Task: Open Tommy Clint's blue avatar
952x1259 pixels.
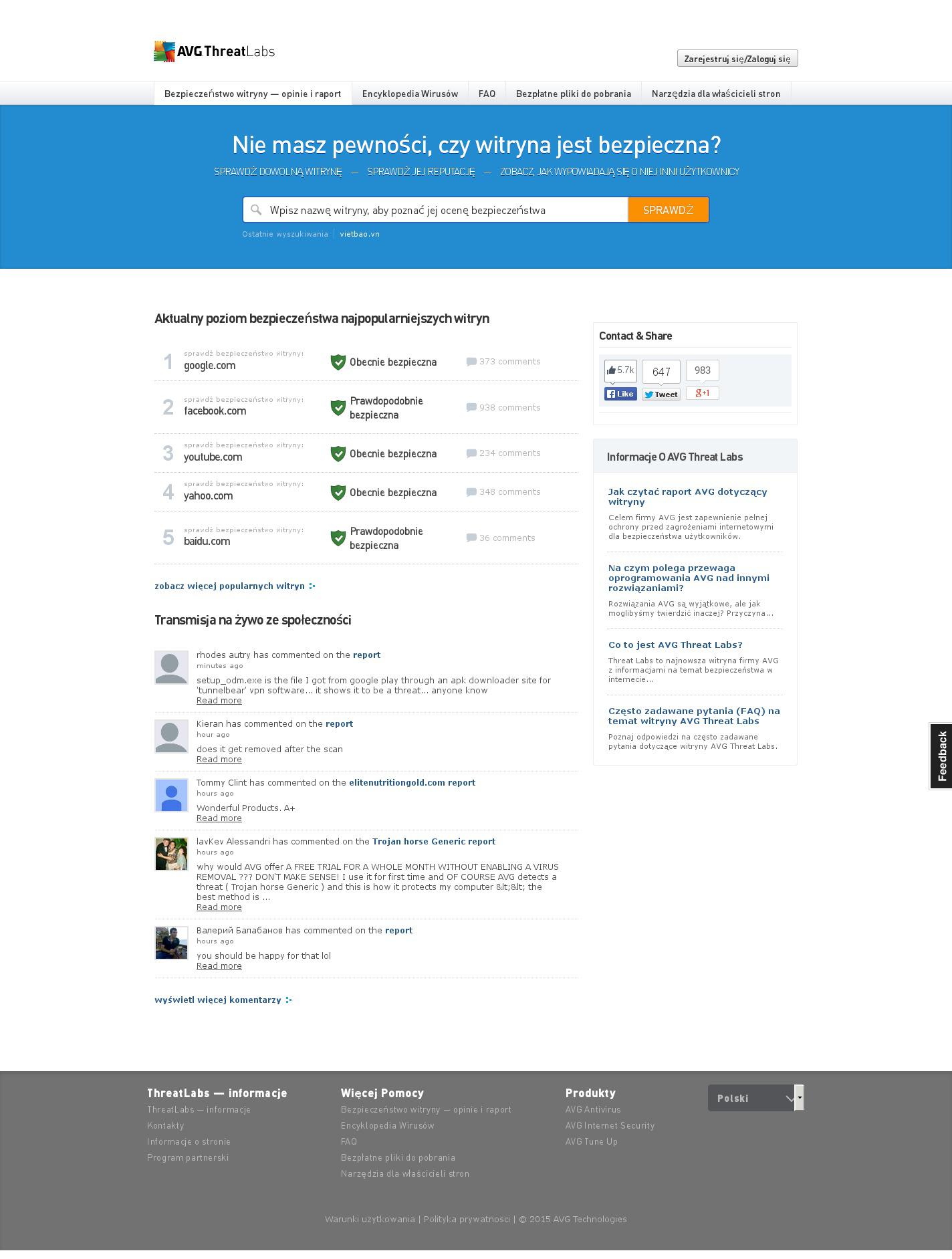Action: (x=171, y=796)
